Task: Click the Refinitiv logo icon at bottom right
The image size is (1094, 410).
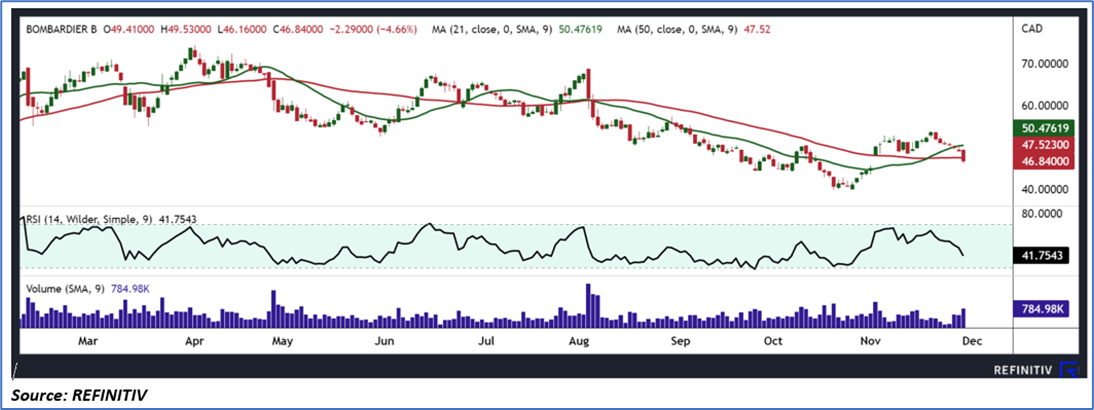Action: point(1069,369)
